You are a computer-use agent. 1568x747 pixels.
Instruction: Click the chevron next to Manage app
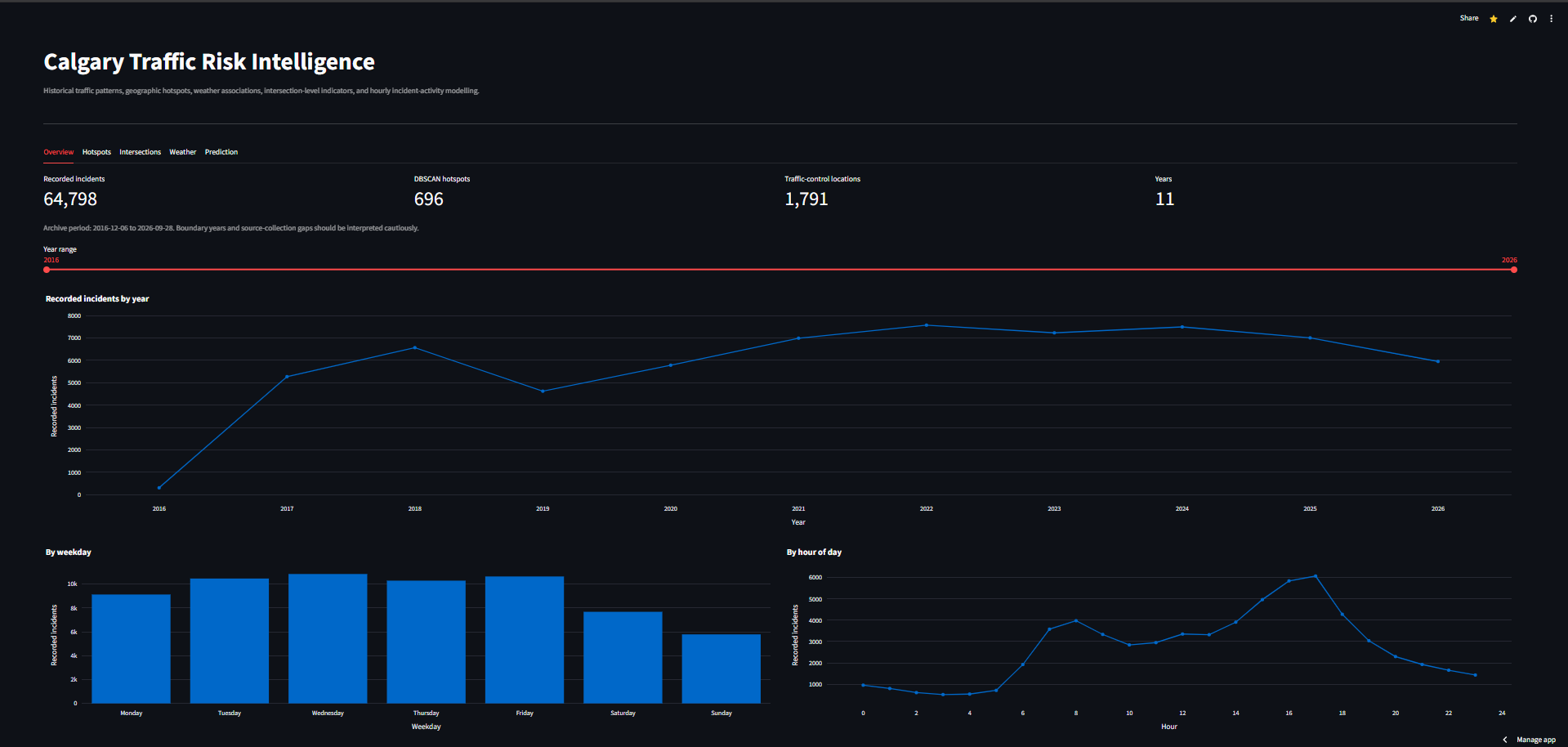pyautogui.click(x=1504, y=740)
